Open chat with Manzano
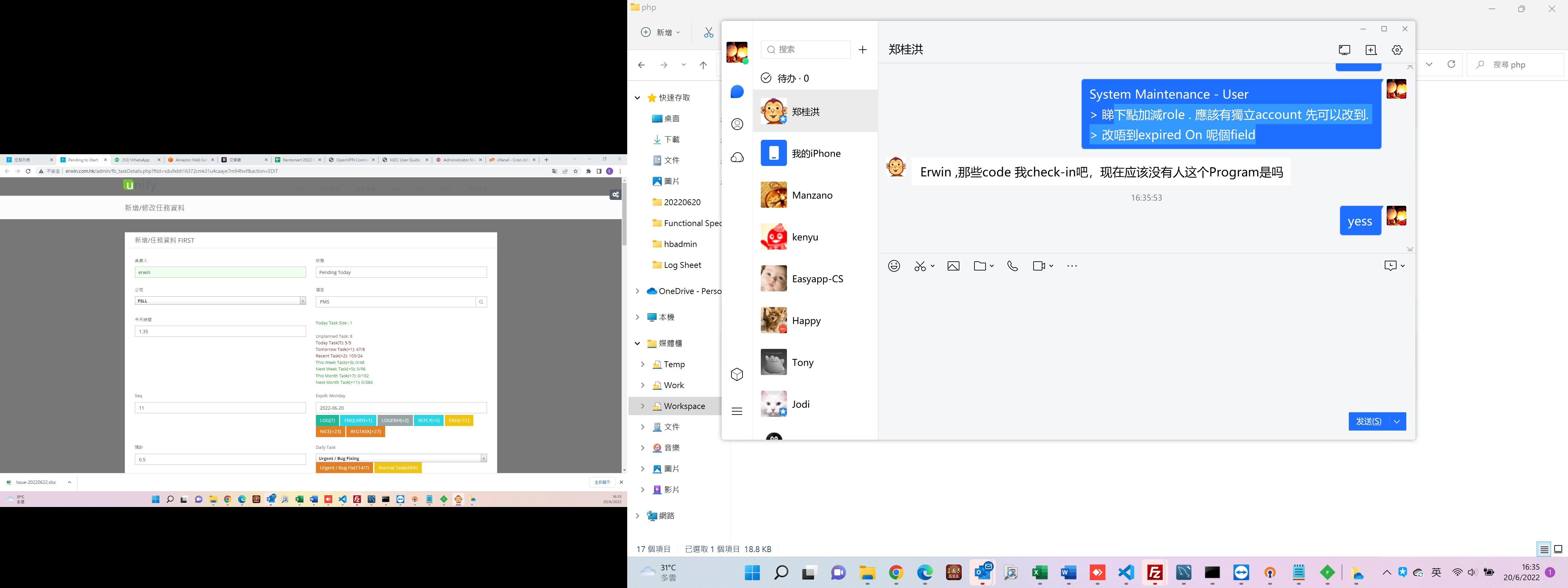Screen dimensions: 1568x588 (815, 195)
